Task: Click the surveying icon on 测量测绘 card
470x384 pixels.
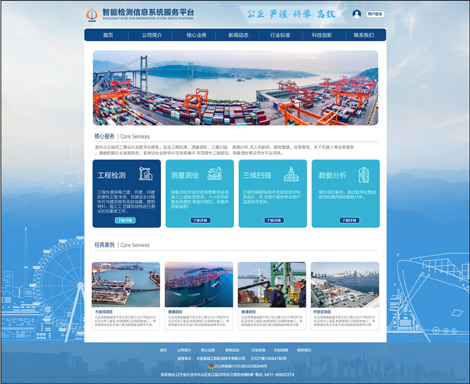Action: (215, 174)
